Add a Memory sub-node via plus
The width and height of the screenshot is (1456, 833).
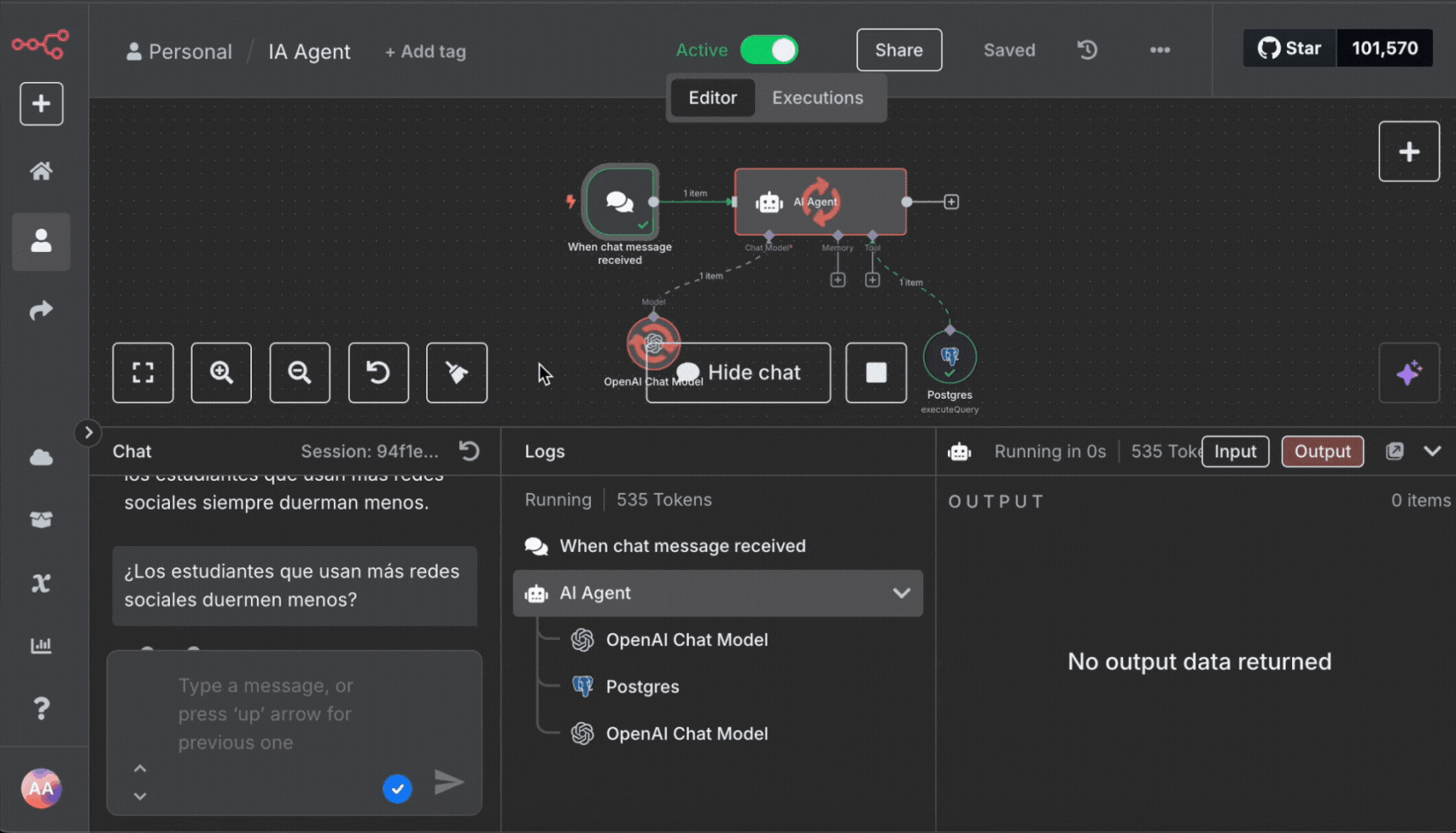click(838, 280)
